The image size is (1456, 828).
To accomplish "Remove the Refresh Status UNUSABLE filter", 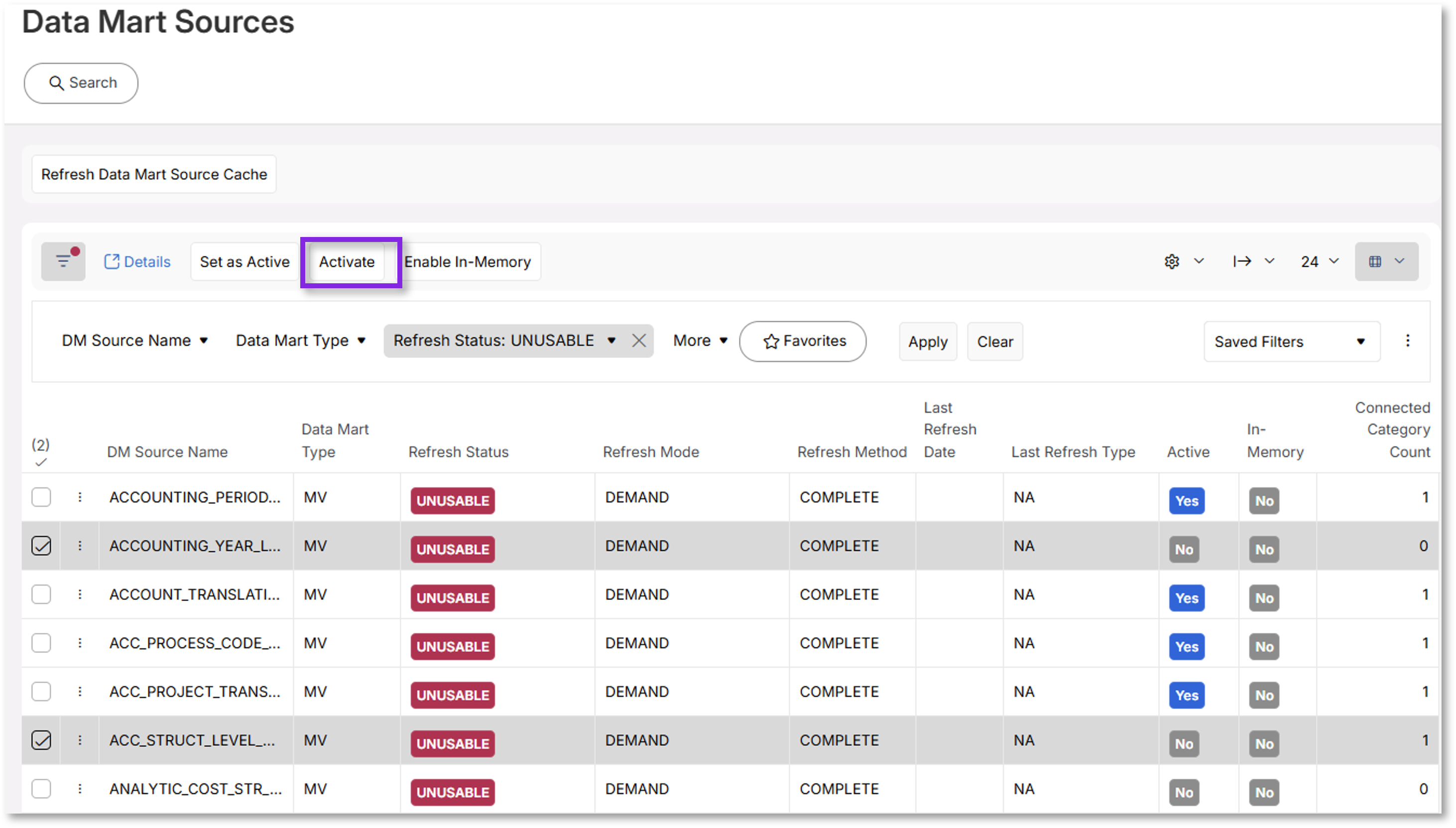I will pyautogui.click(x=639, y=341).
